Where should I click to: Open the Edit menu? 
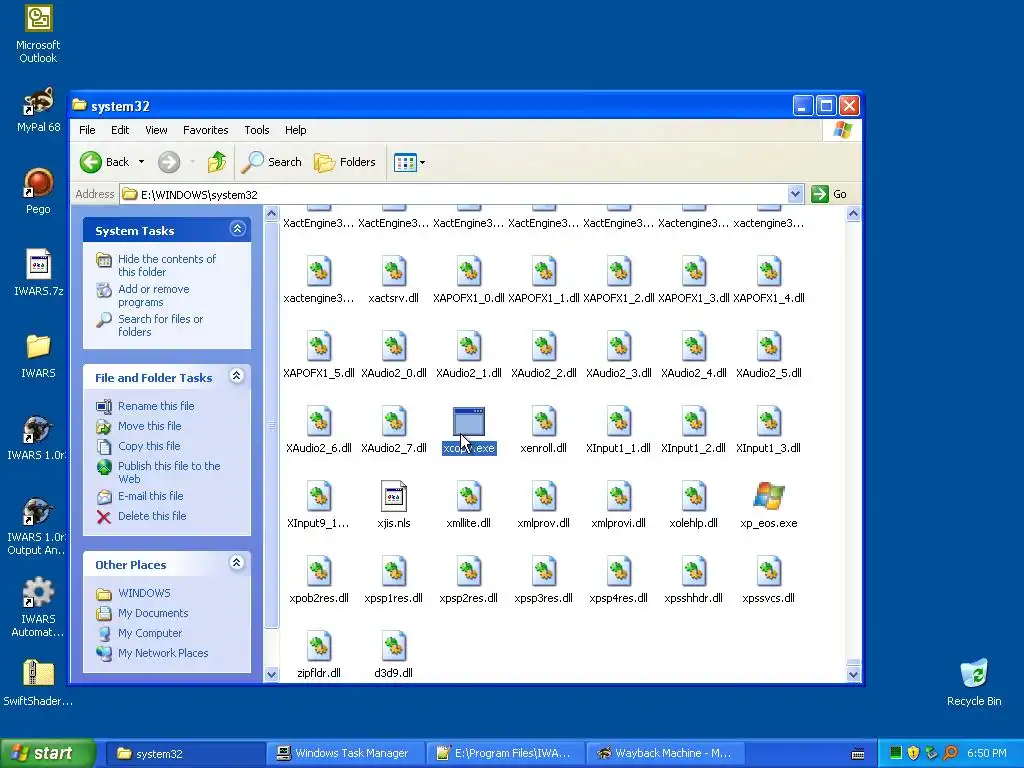click(120, 130)
